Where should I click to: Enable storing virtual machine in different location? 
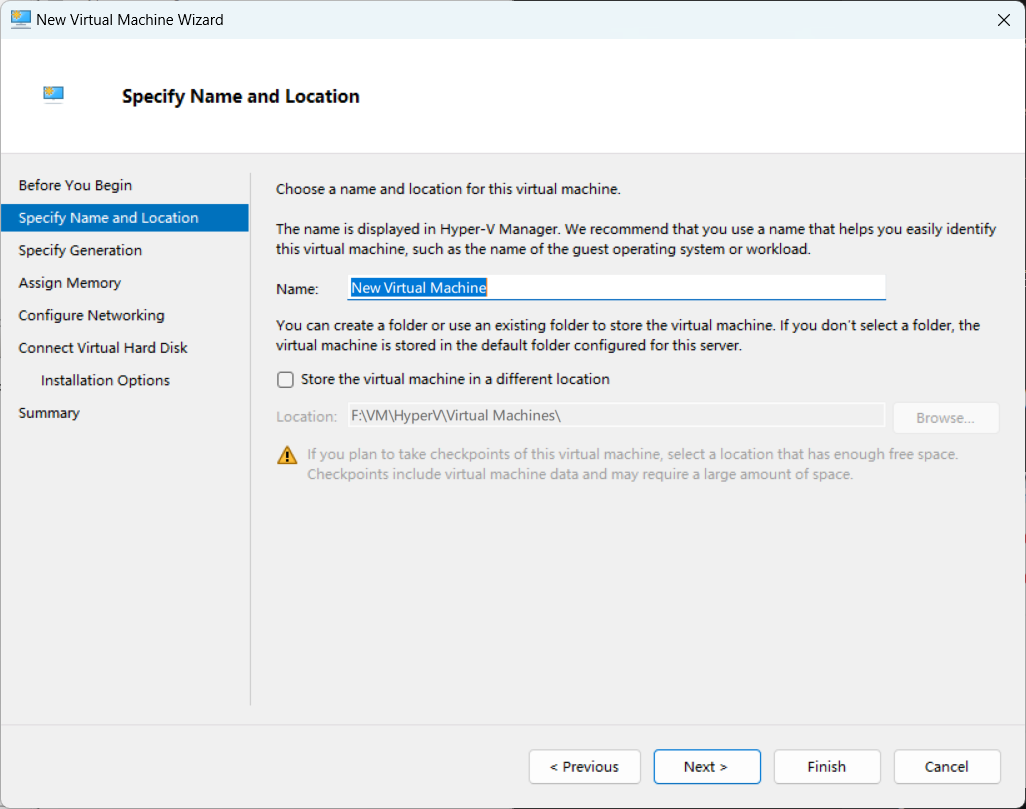(285, 380)
